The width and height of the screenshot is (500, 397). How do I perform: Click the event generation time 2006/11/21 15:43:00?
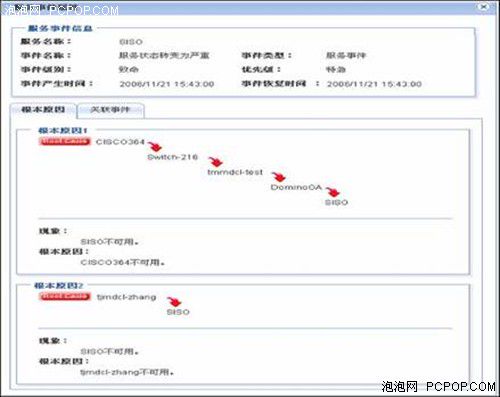[167, 84]
